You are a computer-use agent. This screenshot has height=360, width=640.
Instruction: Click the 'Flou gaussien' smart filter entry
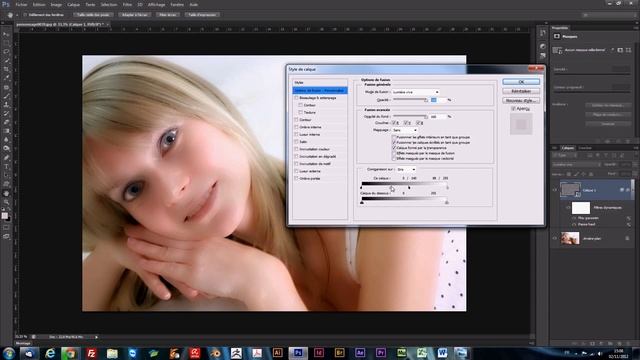[x=588, y=218]
